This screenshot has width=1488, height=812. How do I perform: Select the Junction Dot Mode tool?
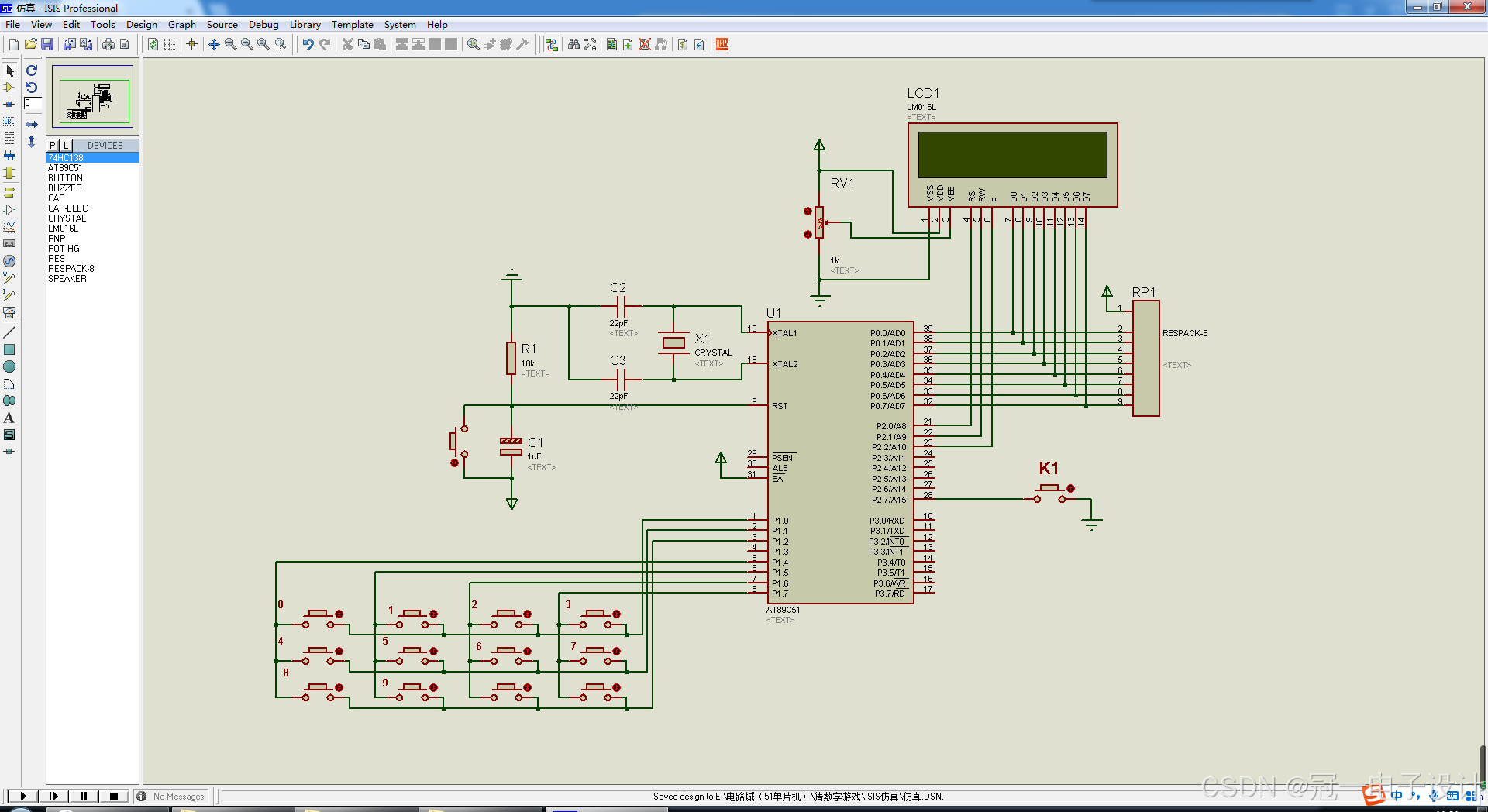click(9, 104)
